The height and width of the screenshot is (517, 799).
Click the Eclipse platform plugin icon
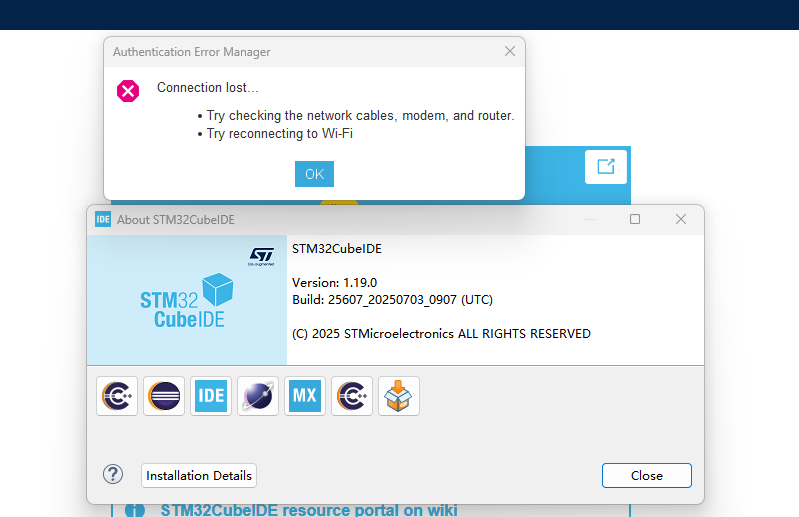tap(164, 396)
